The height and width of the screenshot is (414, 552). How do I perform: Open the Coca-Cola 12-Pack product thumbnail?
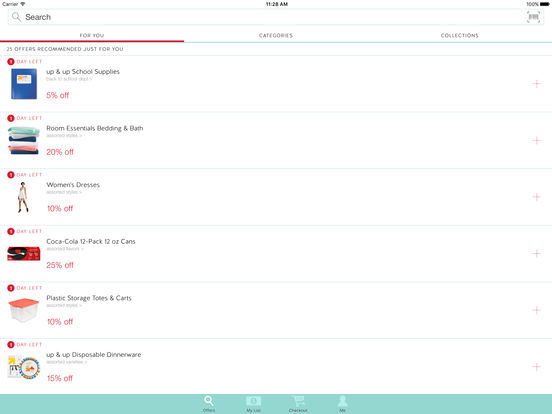(24, 253)
